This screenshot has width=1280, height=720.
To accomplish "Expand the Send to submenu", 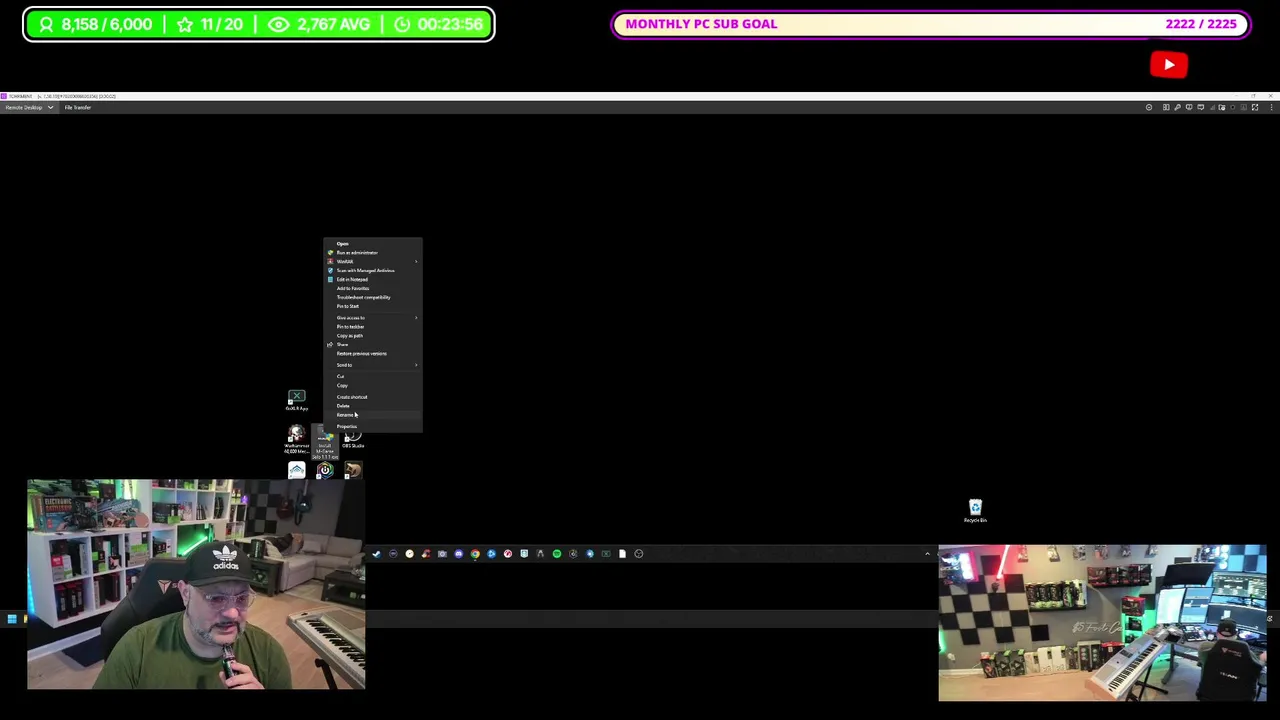I will 372,365.
